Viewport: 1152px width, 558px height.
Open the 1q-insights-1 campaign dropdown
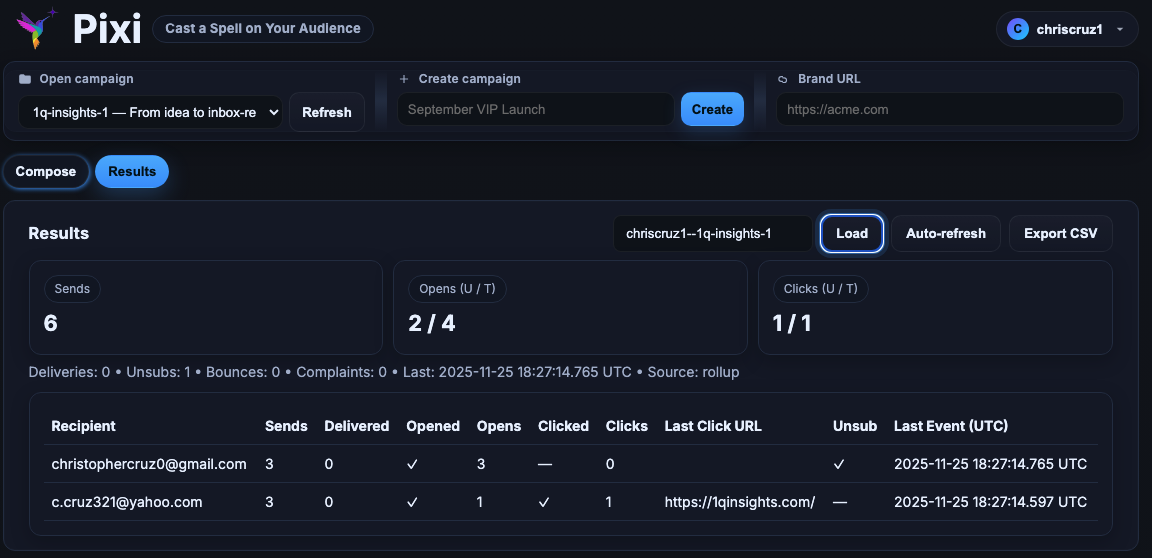151,112
